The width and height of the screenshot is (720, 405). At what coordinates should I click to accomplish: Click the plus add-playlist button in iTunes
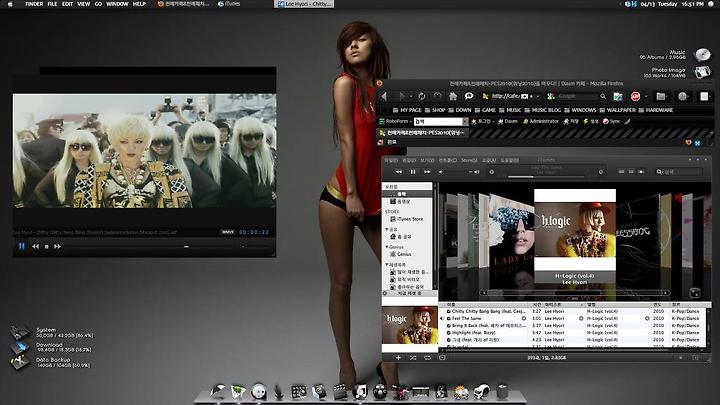coord(398,357)
